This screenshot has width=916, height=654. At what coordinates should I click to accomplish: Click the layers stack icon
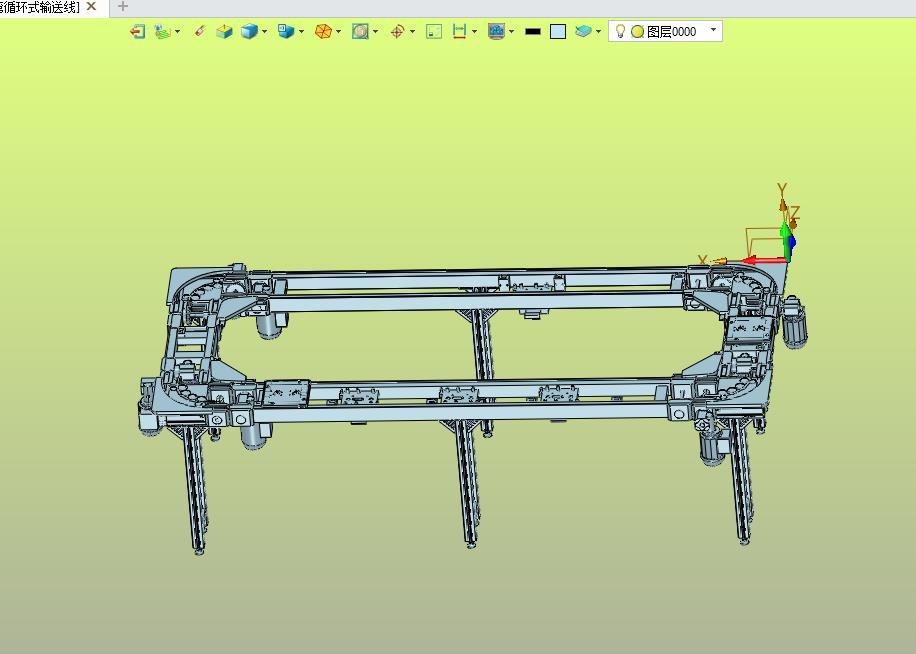point(583,32)
